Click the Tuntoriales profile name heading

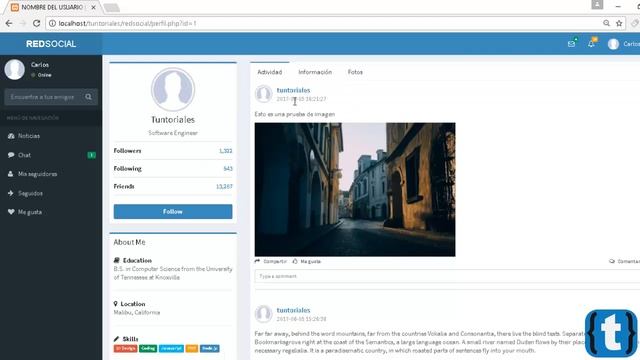(173, 120)
